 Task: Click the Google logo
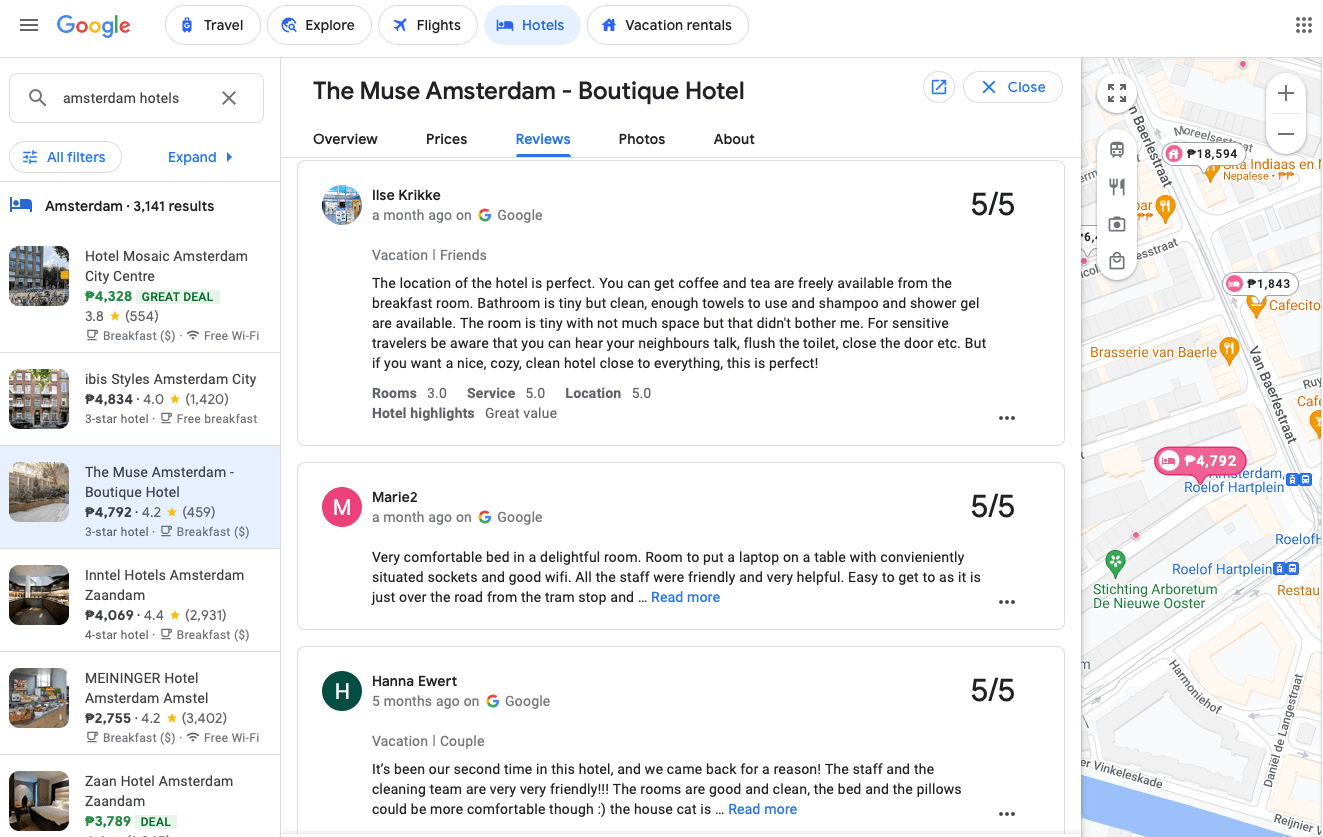(x=93, y=26)
